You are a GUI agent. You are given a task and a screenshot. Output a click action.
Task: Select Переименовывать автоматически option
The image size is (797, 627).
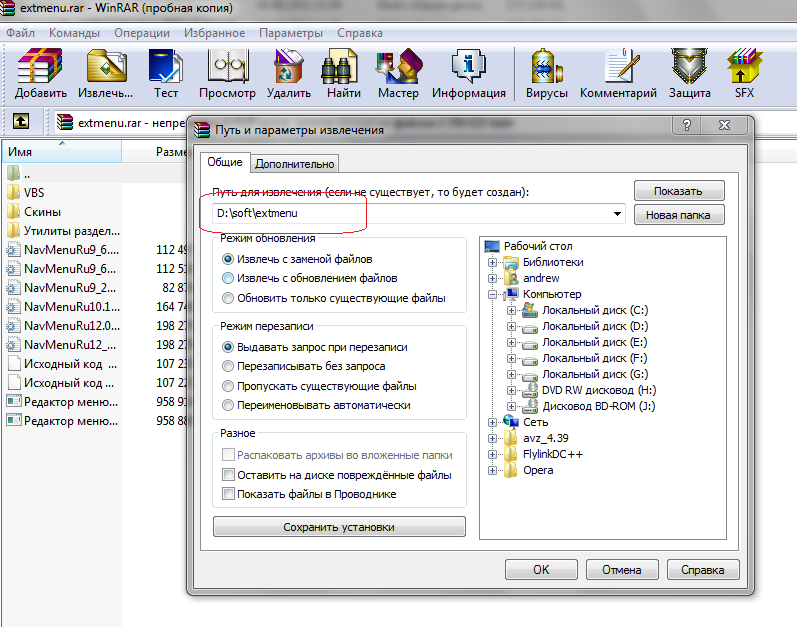click(x=316, y=405)
